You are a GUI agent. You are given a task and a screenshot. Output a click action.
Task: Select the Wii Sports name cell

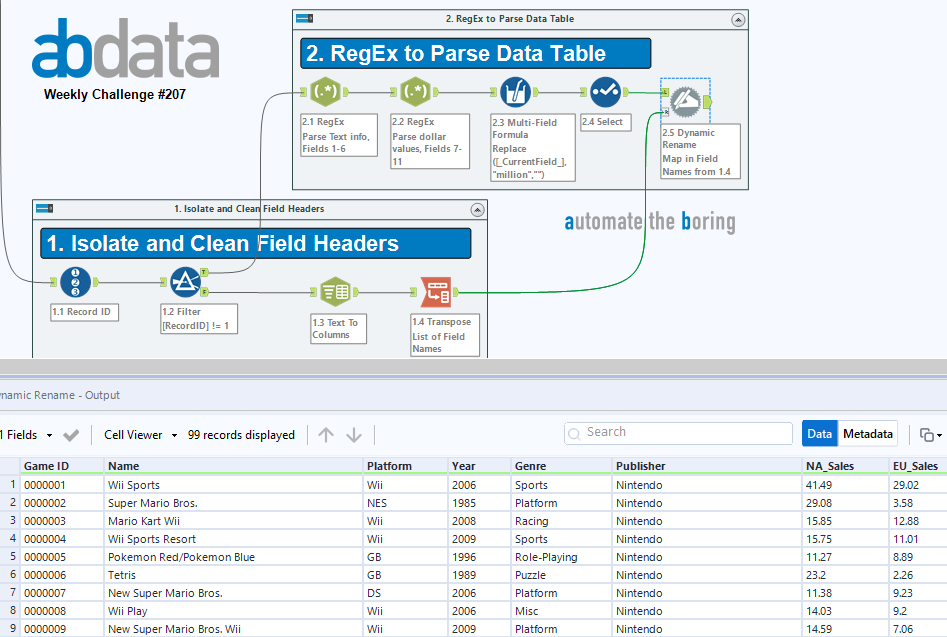coord(234,485)
